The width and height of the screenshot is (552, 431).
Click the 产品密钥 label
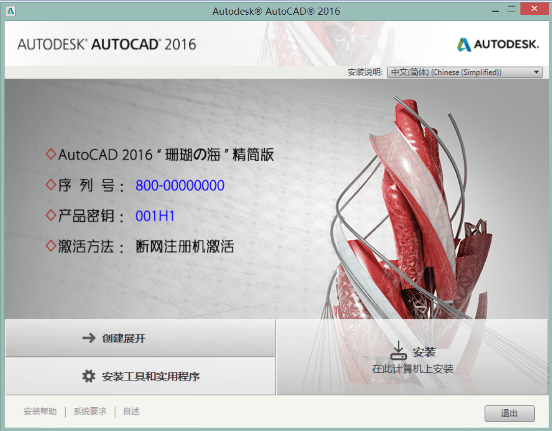[91, 216]
